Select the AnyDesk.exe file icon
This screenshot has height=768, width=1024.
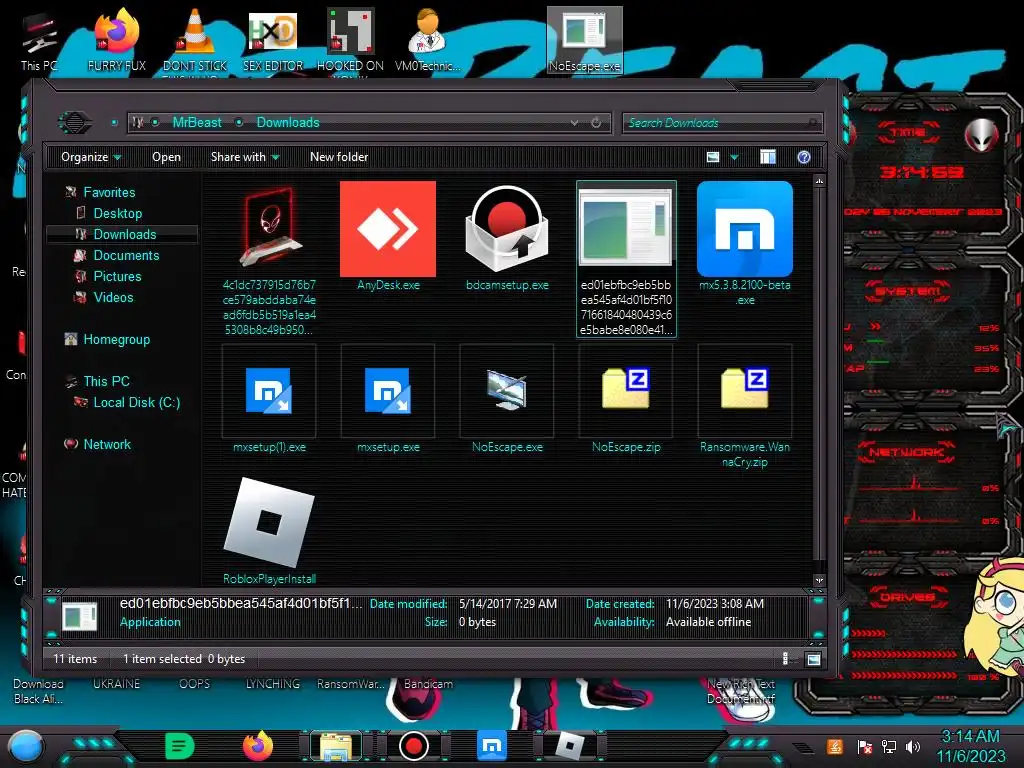[388, 229]
